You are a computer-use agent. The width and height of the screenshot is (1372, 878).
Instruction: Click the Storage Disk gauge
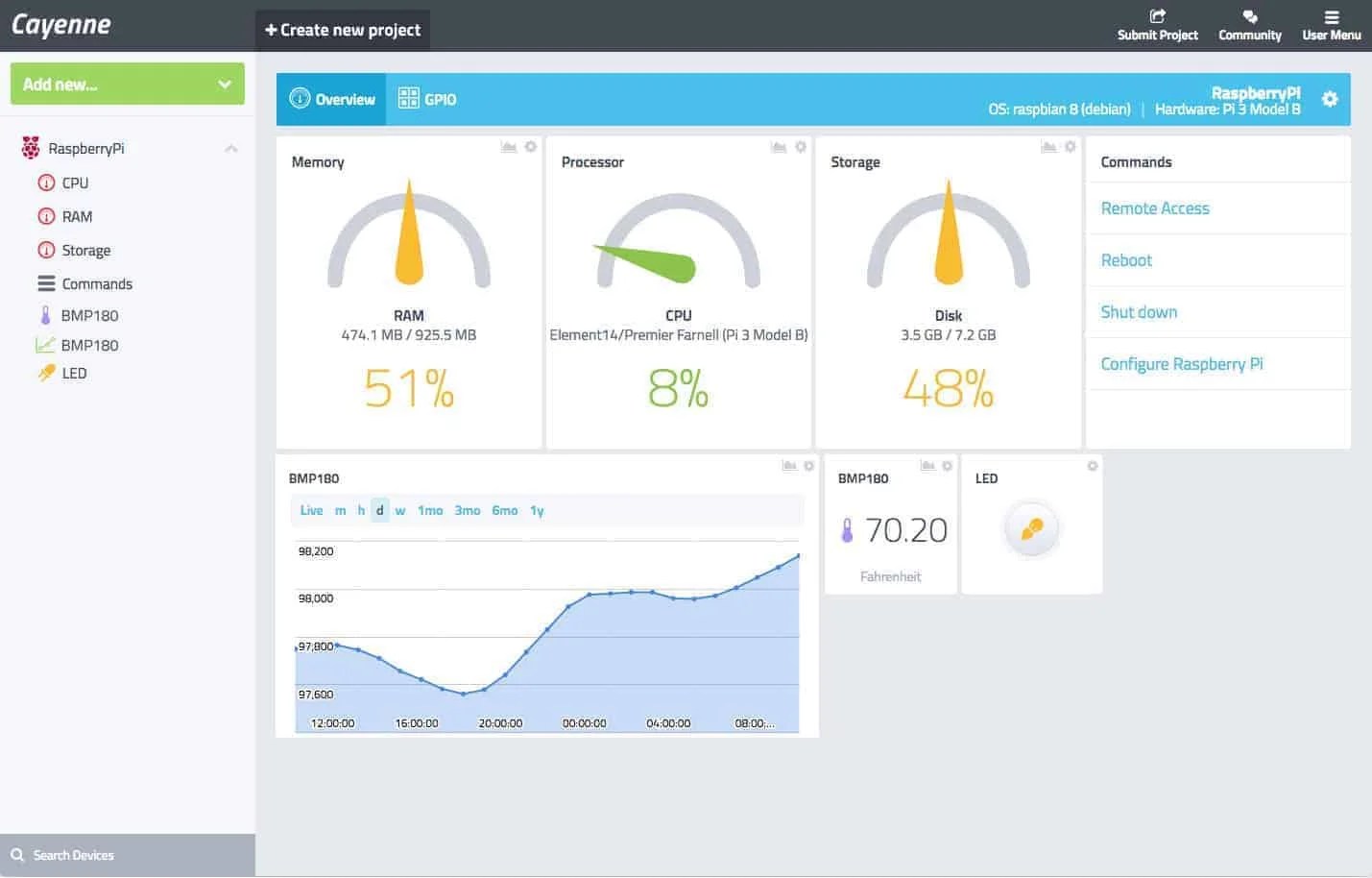point(949,233)
